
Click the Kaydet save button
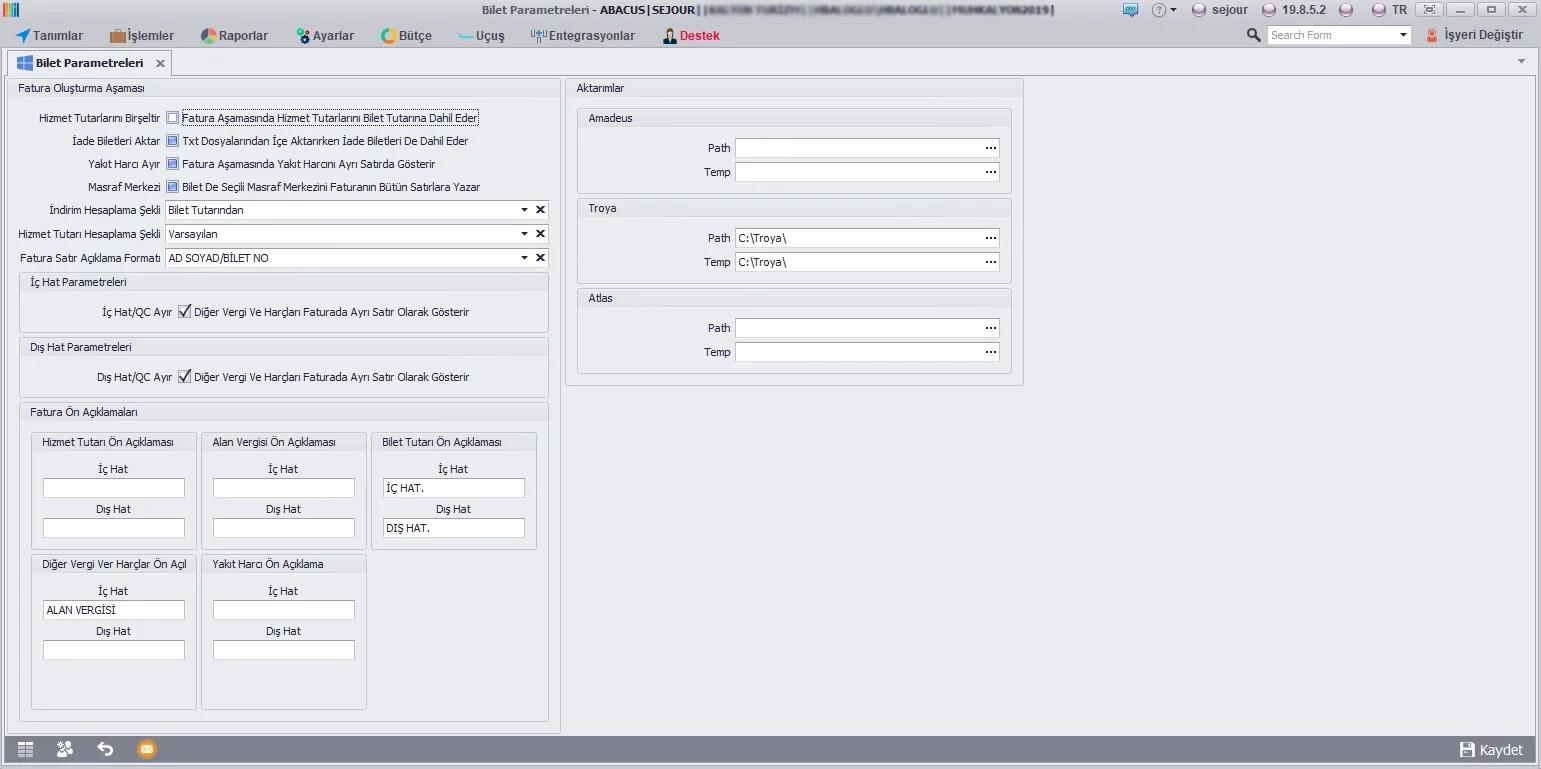pyautogui.click(x=1491, y=750)
